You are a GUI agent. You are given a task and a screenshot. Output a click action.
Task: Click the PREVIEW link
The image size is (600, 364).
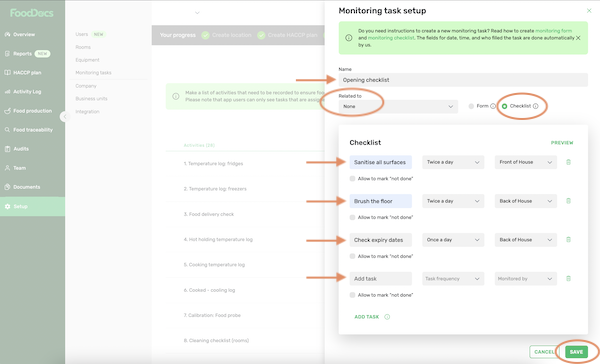point(562,143)
